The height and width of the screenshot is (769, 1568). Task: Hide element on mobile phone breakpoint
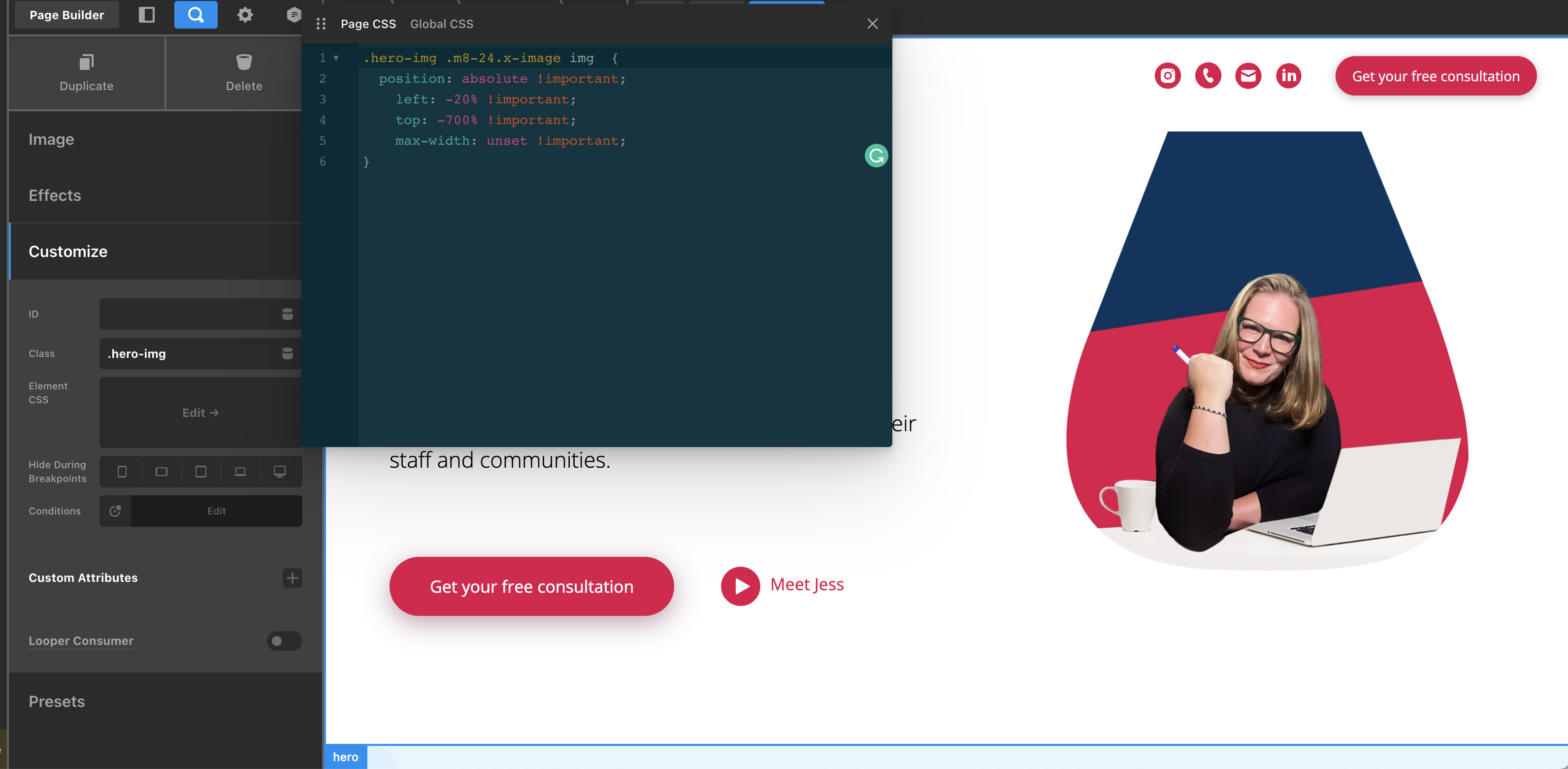(x=122, y=472)
